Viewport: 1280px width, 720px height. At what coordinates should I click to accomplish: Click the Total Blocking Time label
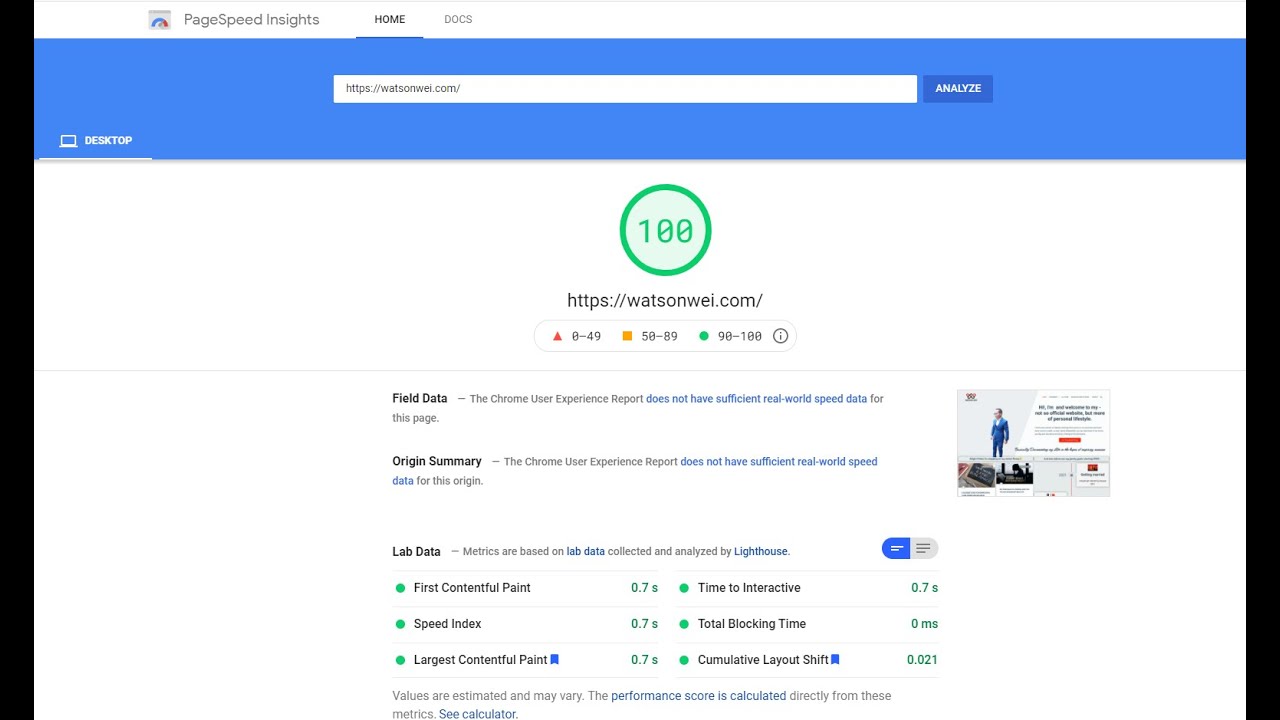pos(752,624)
